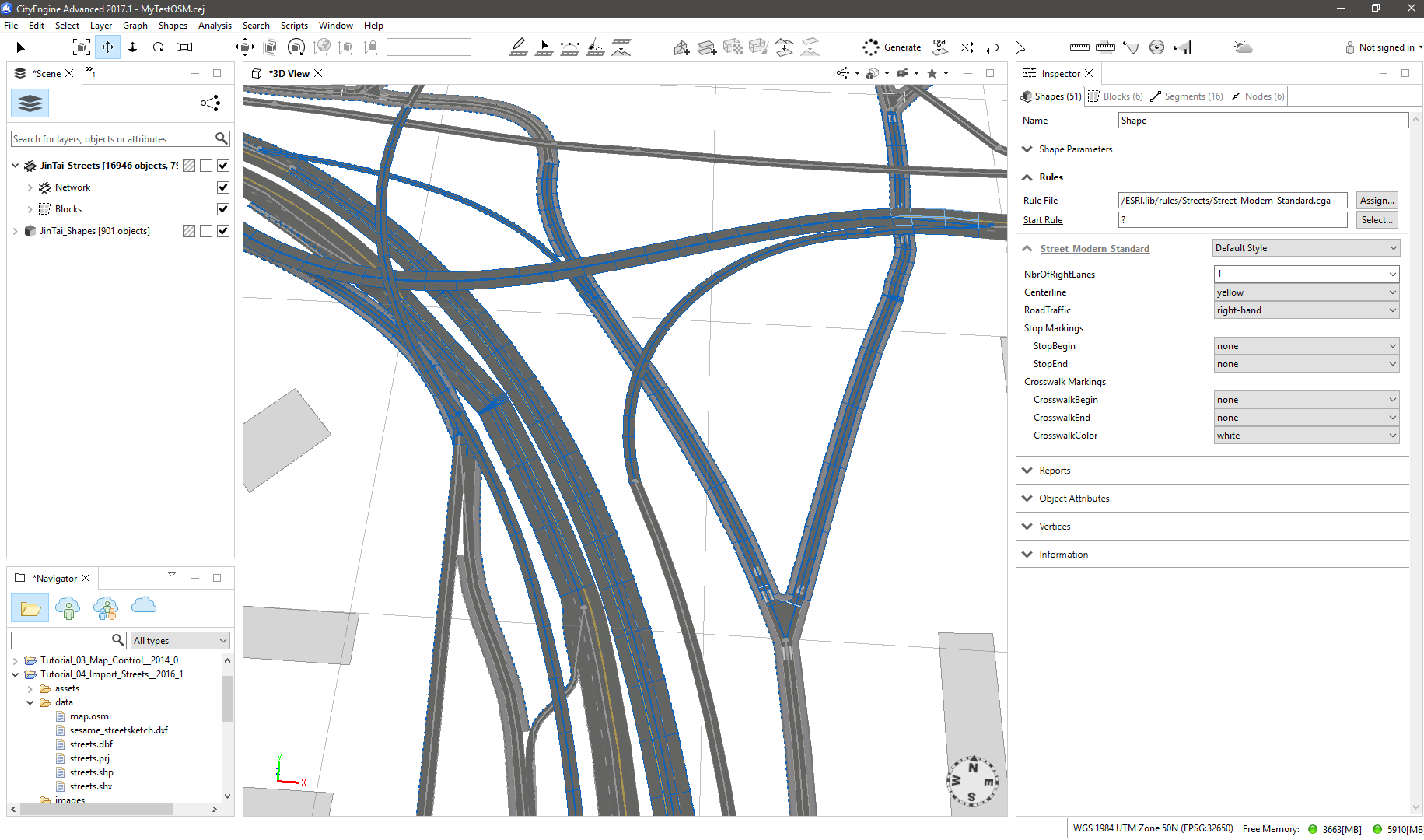Expand the JinTai_Shapes layer tree

16,231
